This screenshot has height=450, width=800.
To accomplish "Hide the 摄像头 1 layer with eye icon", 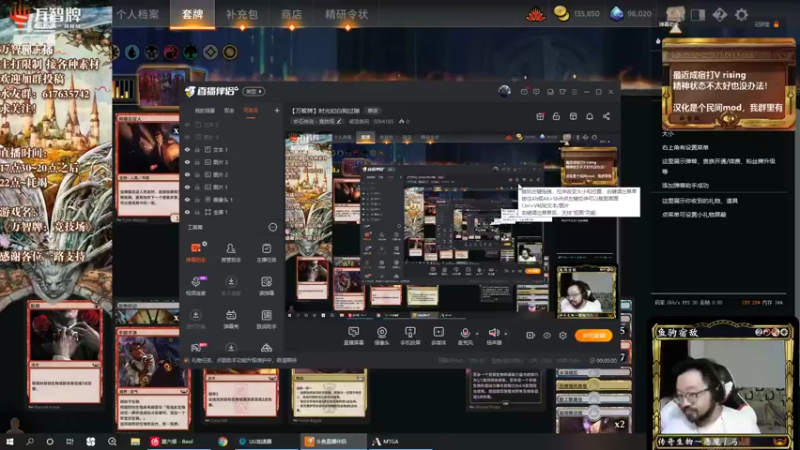I will coord(187,199).
